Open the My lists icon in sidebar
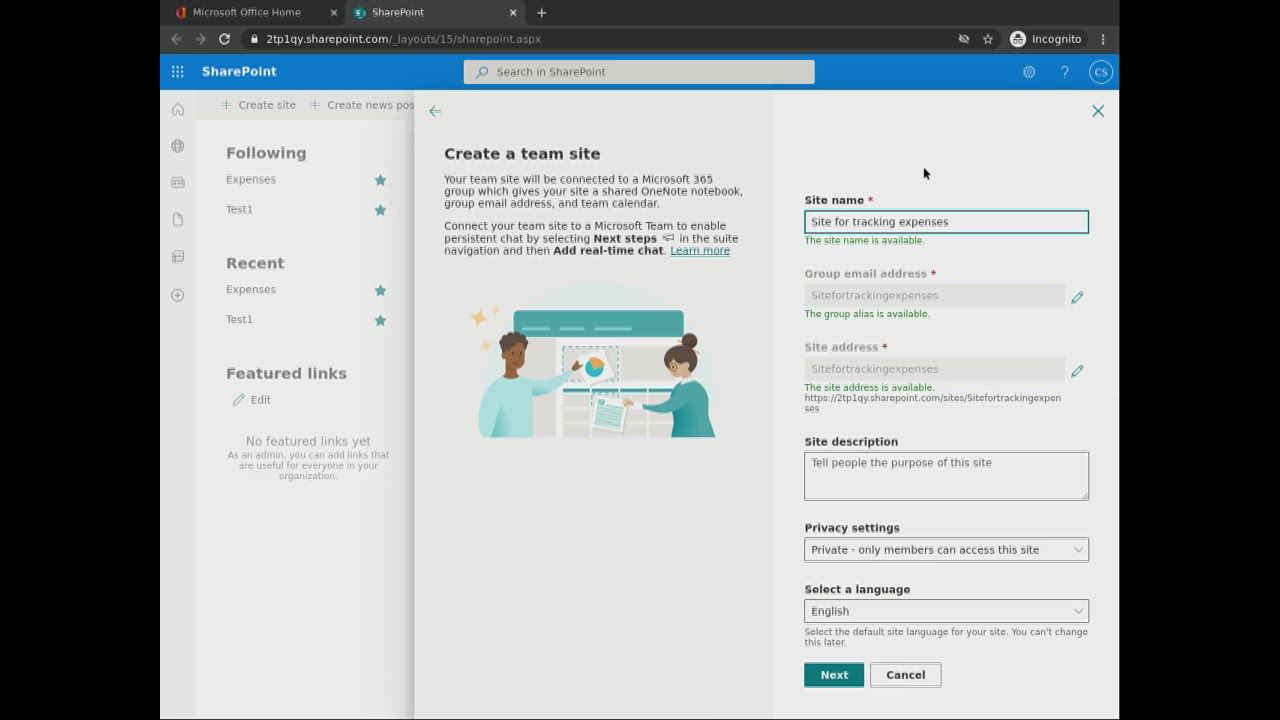The image size is (1280, 720). (178, 257)
